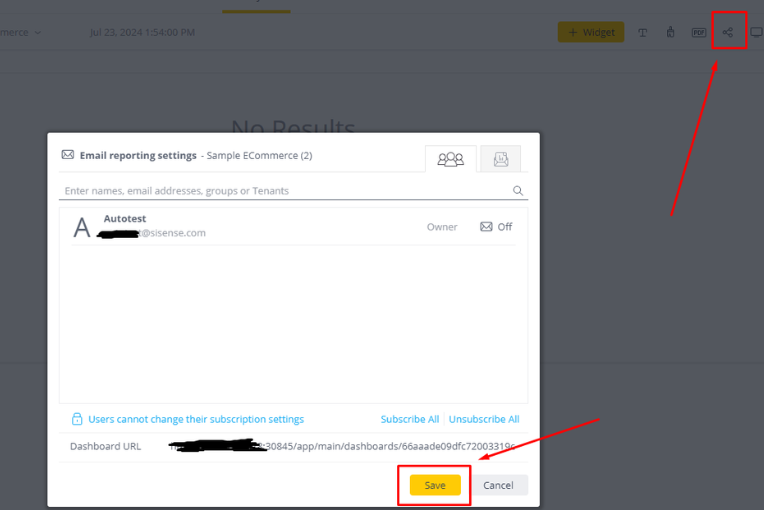The width and height of the screenshot is (764, 510).
Task: Click the text widget 'T' icon
Action: click(643, 32)
